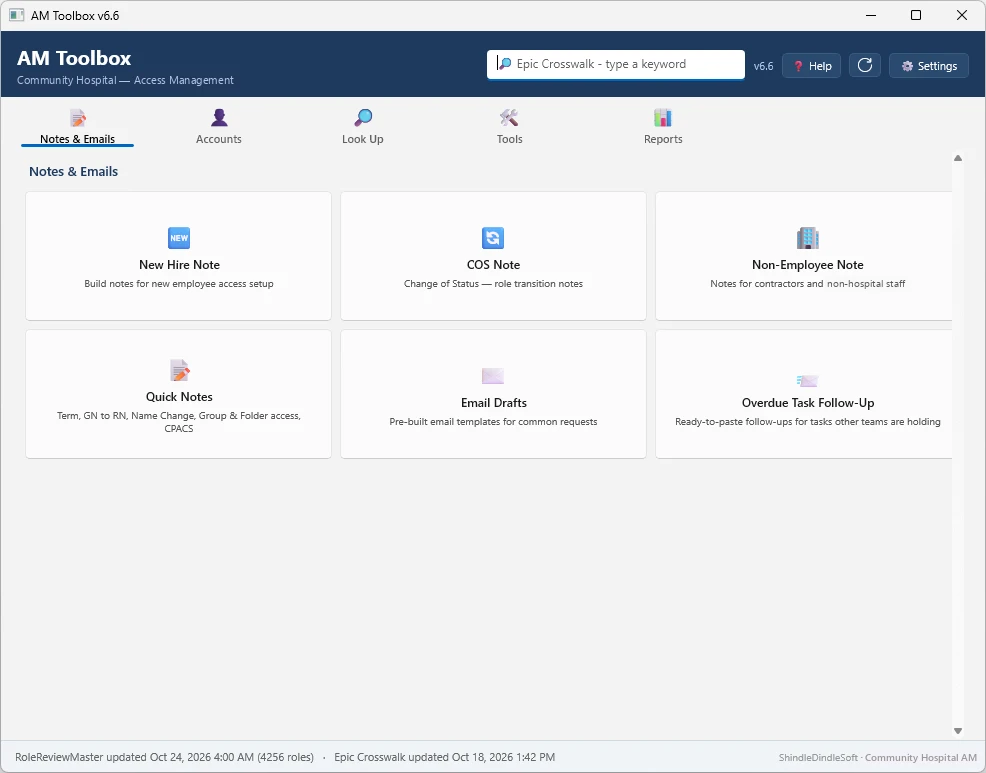Click "Pre-built email templates for common requests"

(x=494, y=421)
